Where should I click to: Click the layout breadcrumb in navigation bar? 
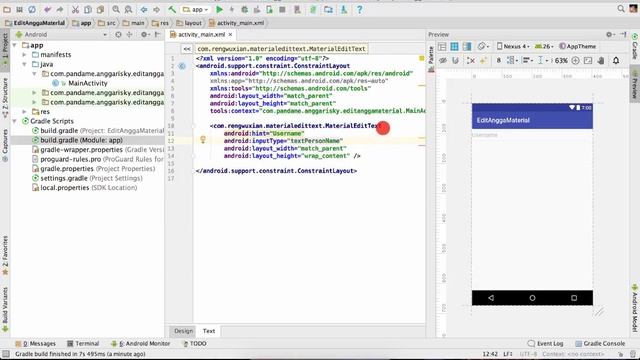pyautogui.click(x=189, y=23)
